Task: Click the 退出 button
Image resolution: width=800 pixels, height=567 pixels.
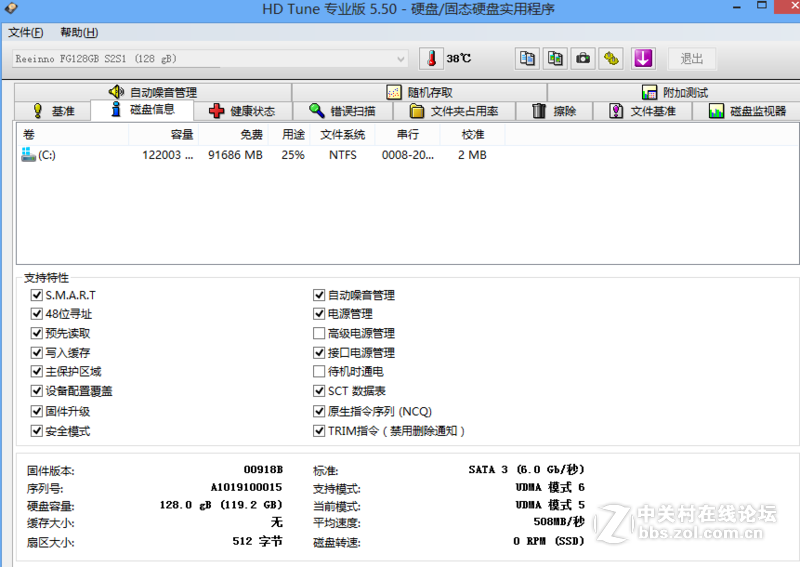Action: click(692, 59)
